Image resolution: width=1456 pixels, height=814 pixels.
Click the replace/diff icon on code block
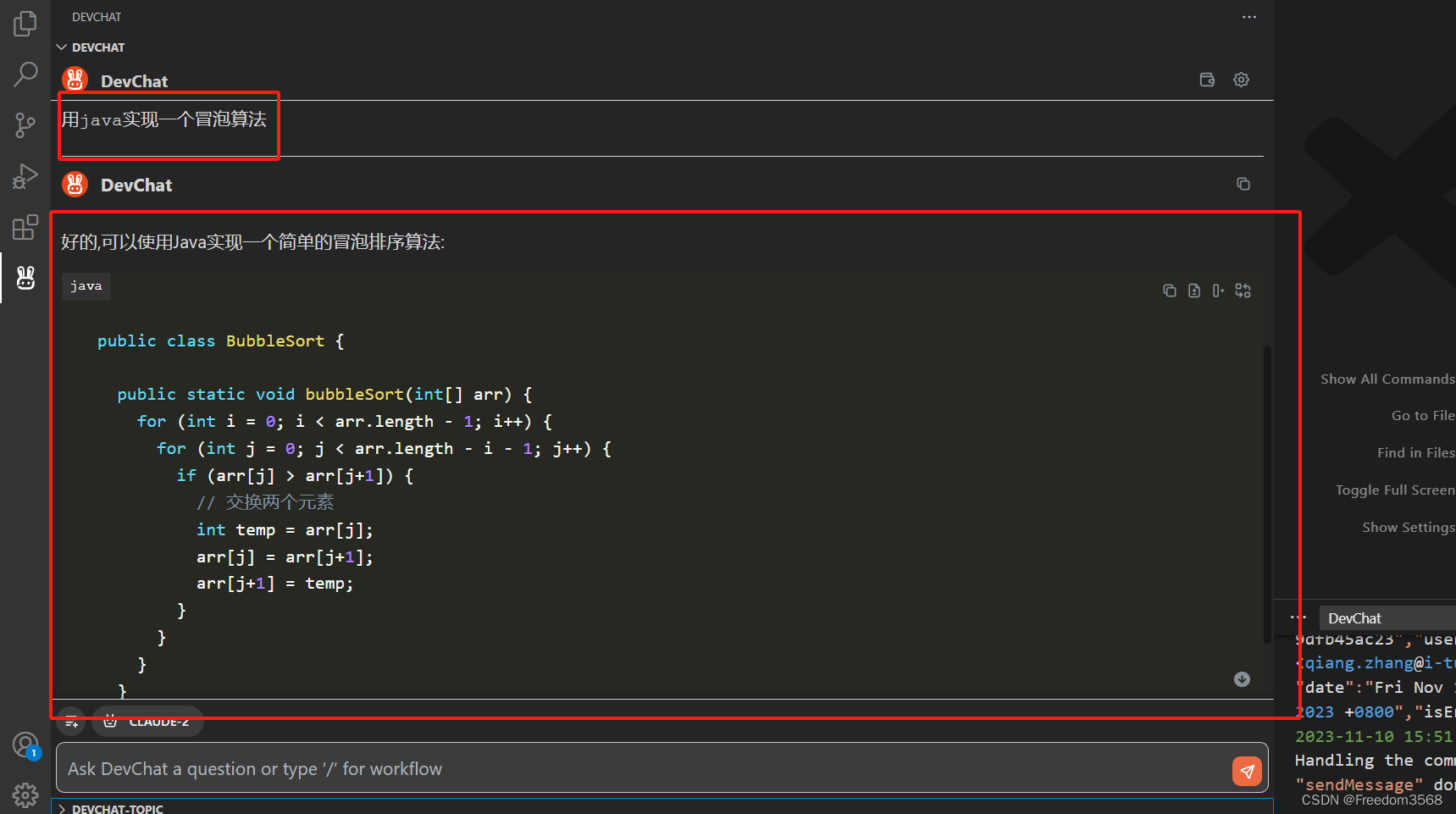pos(1243,291)
